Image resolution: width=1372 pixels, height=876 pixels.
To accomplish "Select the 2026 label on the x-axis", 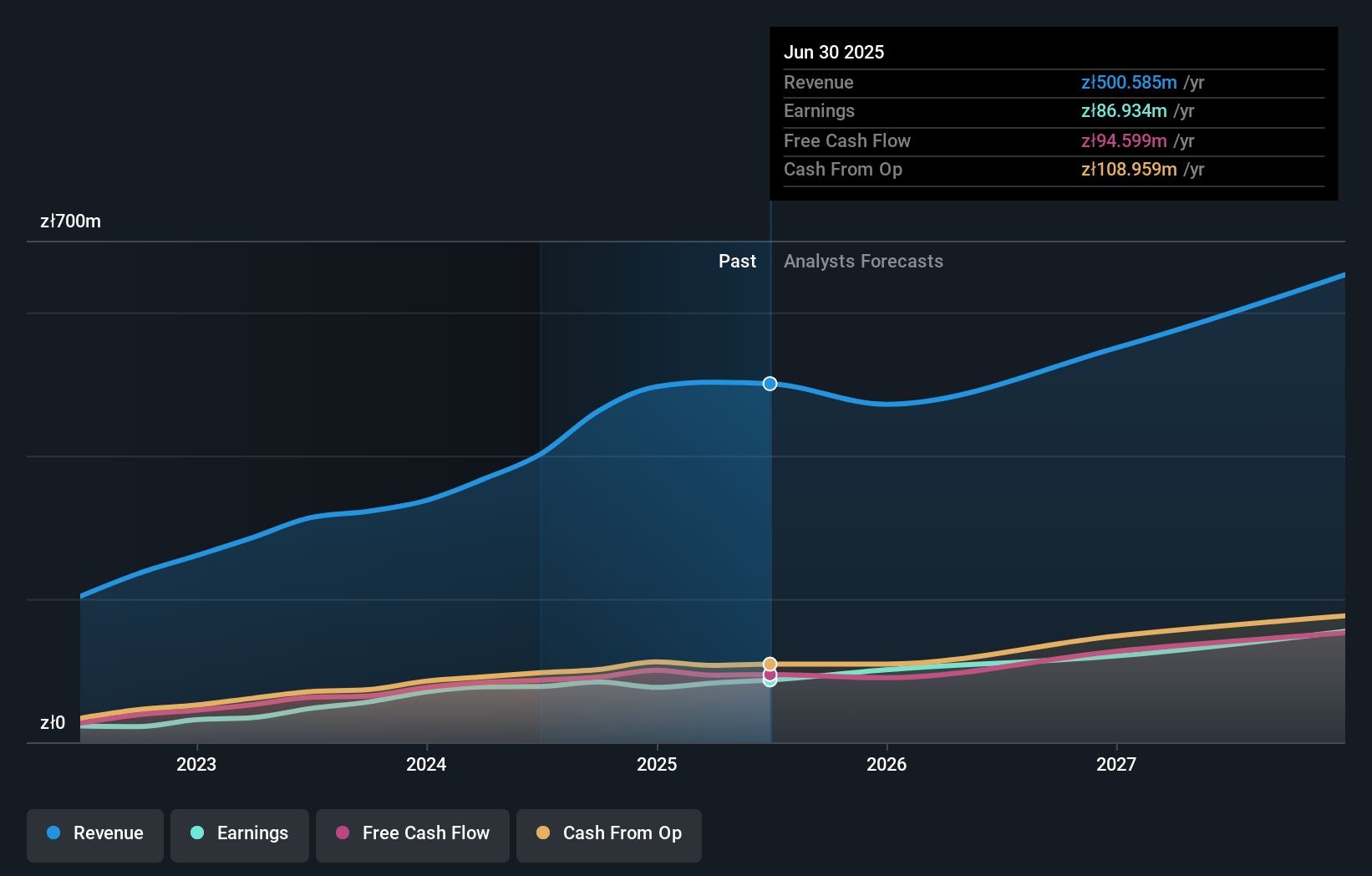I will pos(887,764).
